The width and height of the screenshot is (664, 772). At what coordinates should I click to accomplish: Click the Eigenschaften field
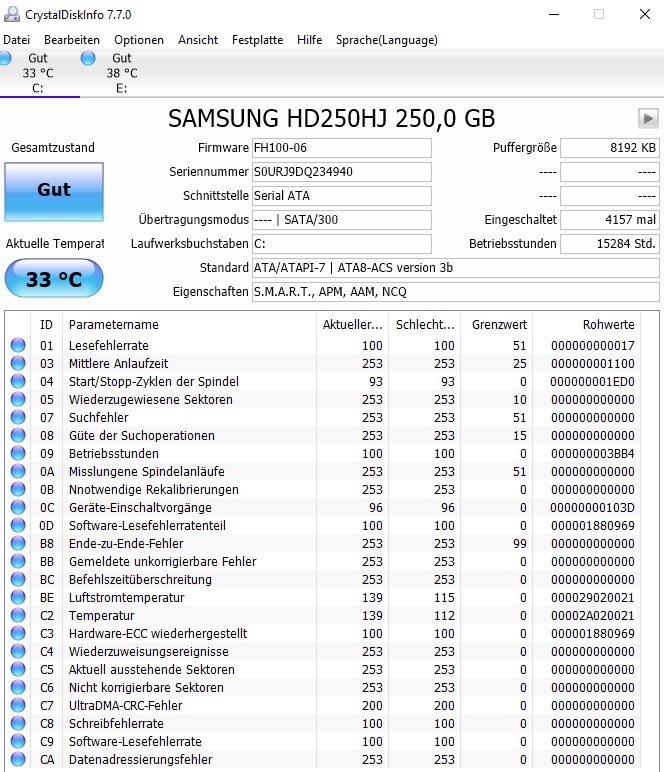pyautogui.click(x=455, y=292)
